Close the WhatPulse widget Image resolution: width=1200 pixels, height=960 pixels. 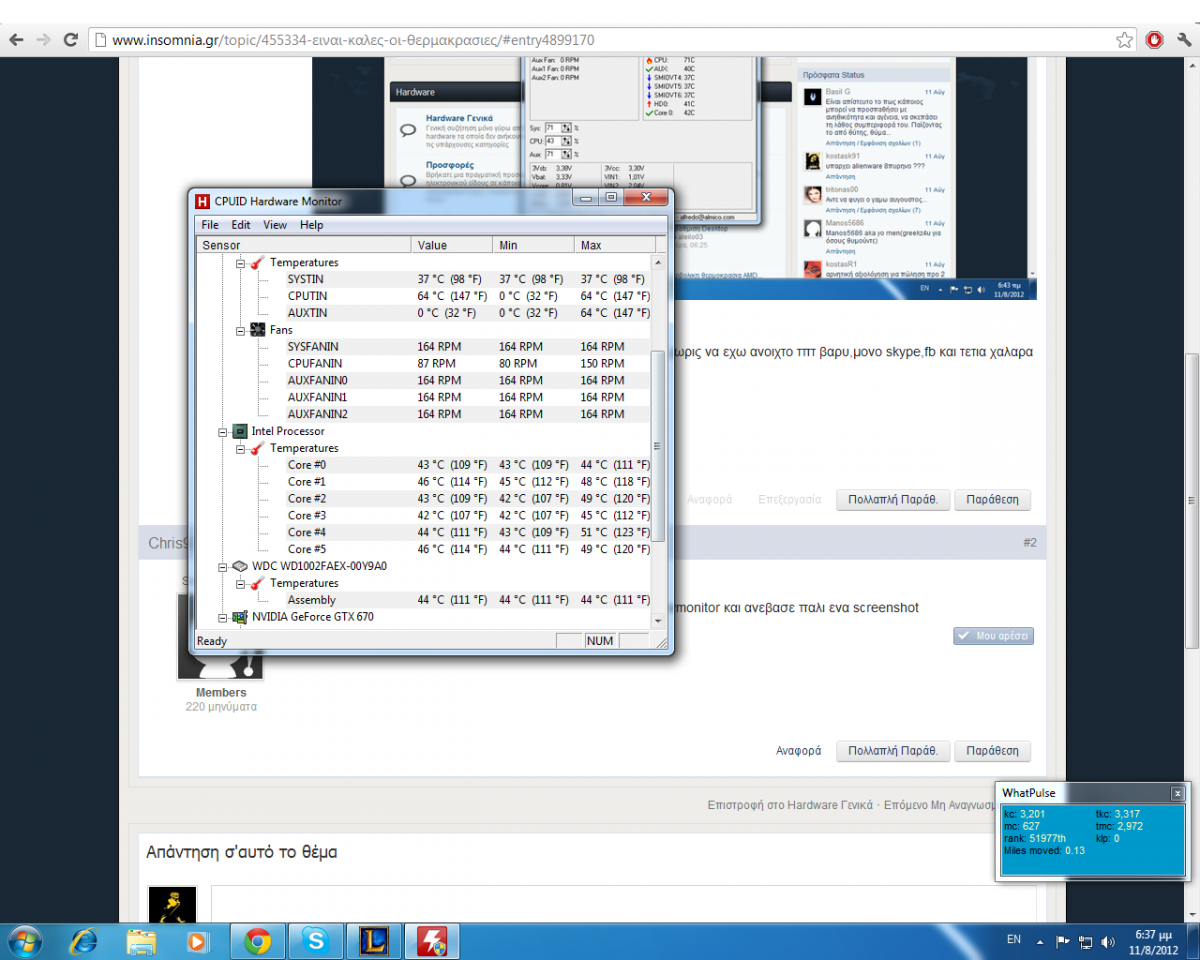(x=1177, y=793)
